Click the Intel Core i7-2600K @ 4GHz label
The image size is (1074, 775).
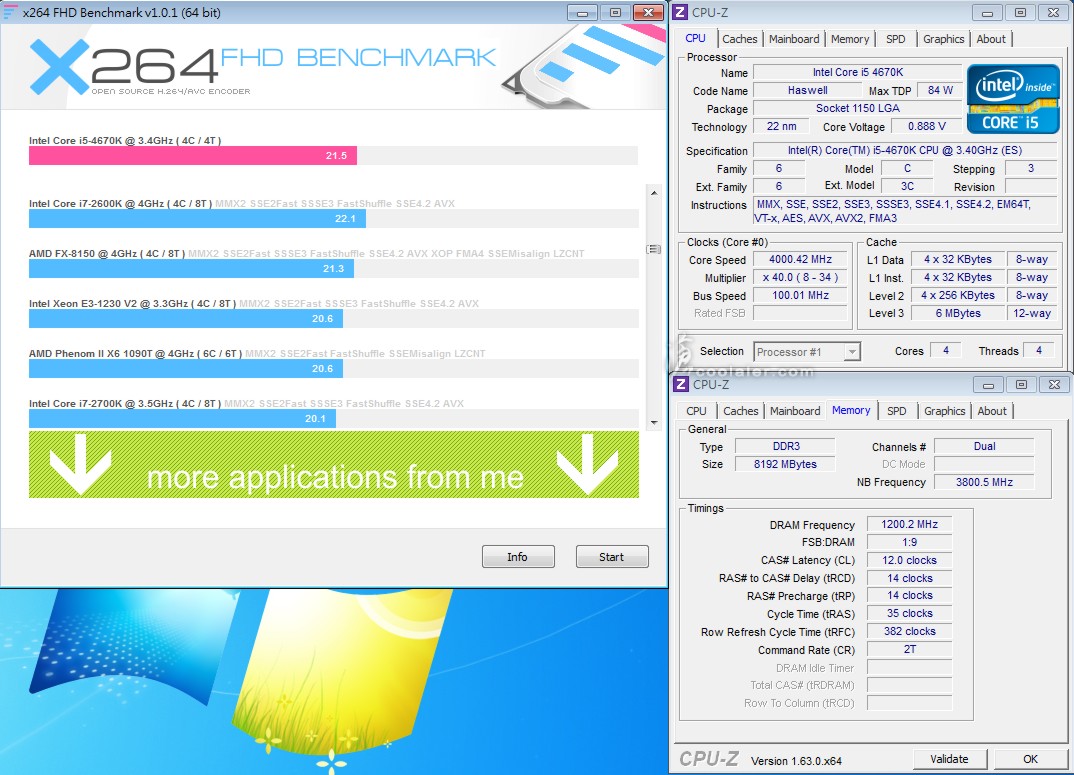click(x=121, y=204)
